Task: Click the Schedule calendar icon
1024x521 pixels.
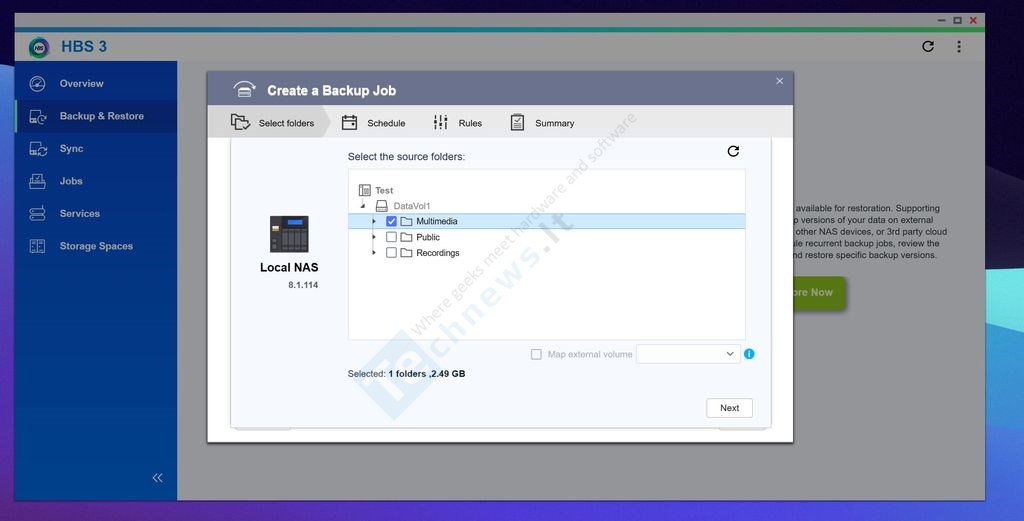Action: click(x=349, y=122)
